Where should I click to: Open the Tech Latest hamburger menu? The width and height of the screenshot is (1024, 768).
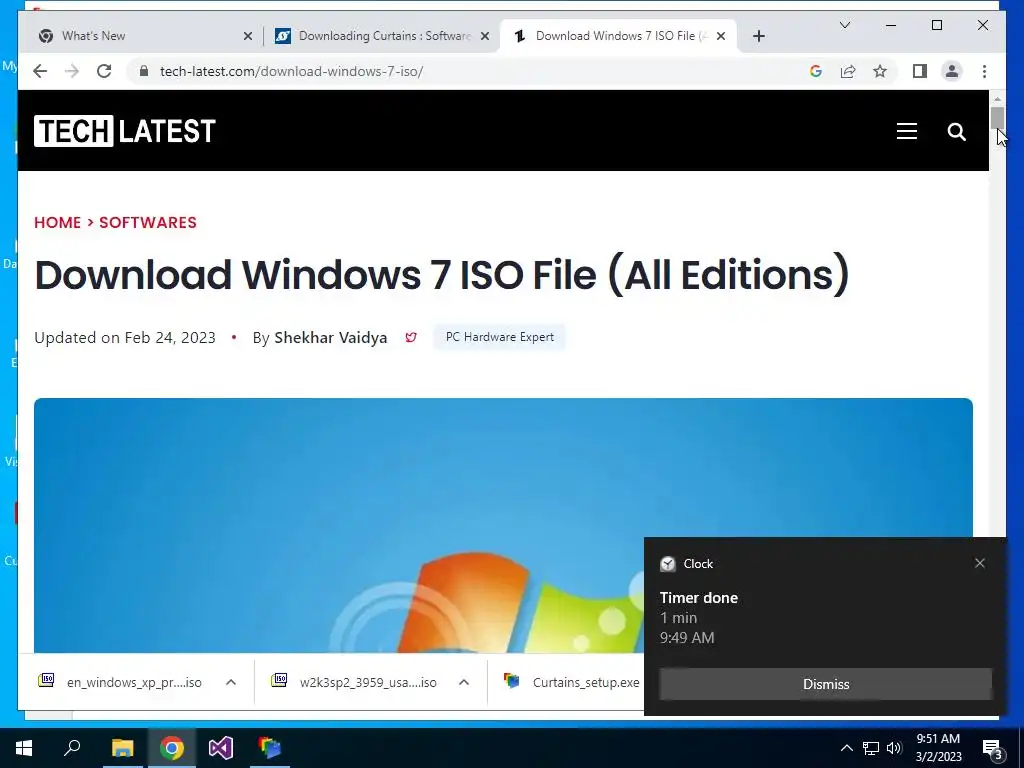coord(906,131)
